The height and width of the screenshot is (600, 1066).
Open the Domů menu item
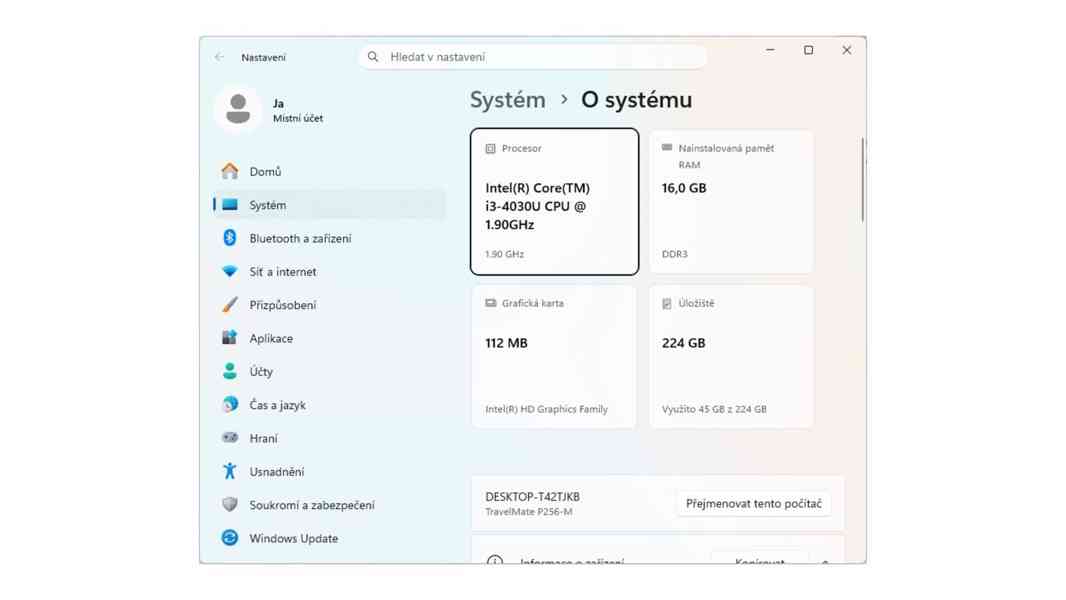pyautogui.click(x=329, y=171)
